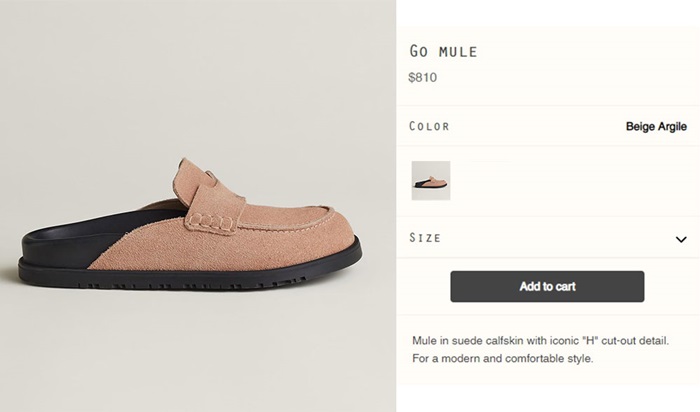Click the "For a modern and comfortable style" line
This screenshot has height=412, width=700.
[x=503, y=358]
